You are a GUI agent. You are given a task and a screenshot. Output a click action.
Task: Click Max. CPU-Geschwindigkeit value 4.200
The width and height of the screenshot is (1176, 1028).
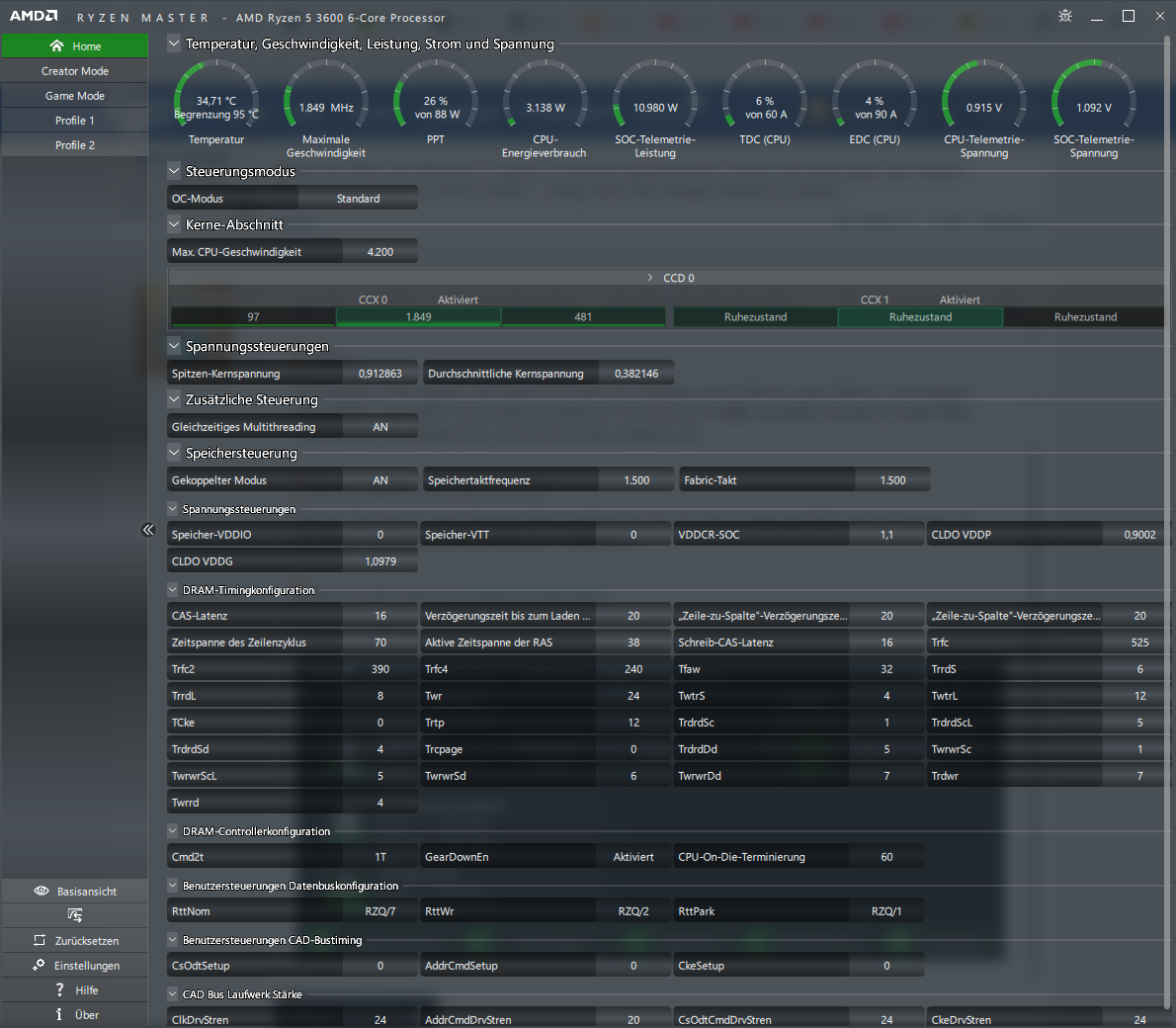pos(380,251)
